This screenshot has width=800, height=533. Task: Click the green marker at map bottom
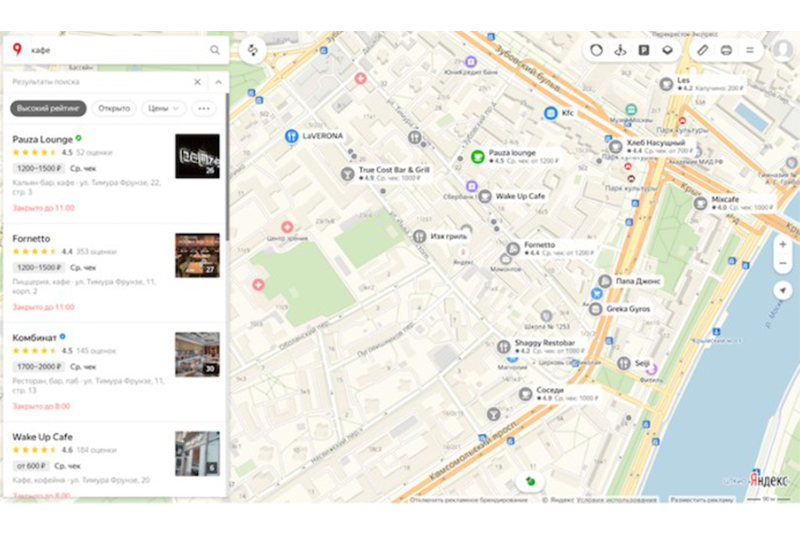[x=530, y=481]
